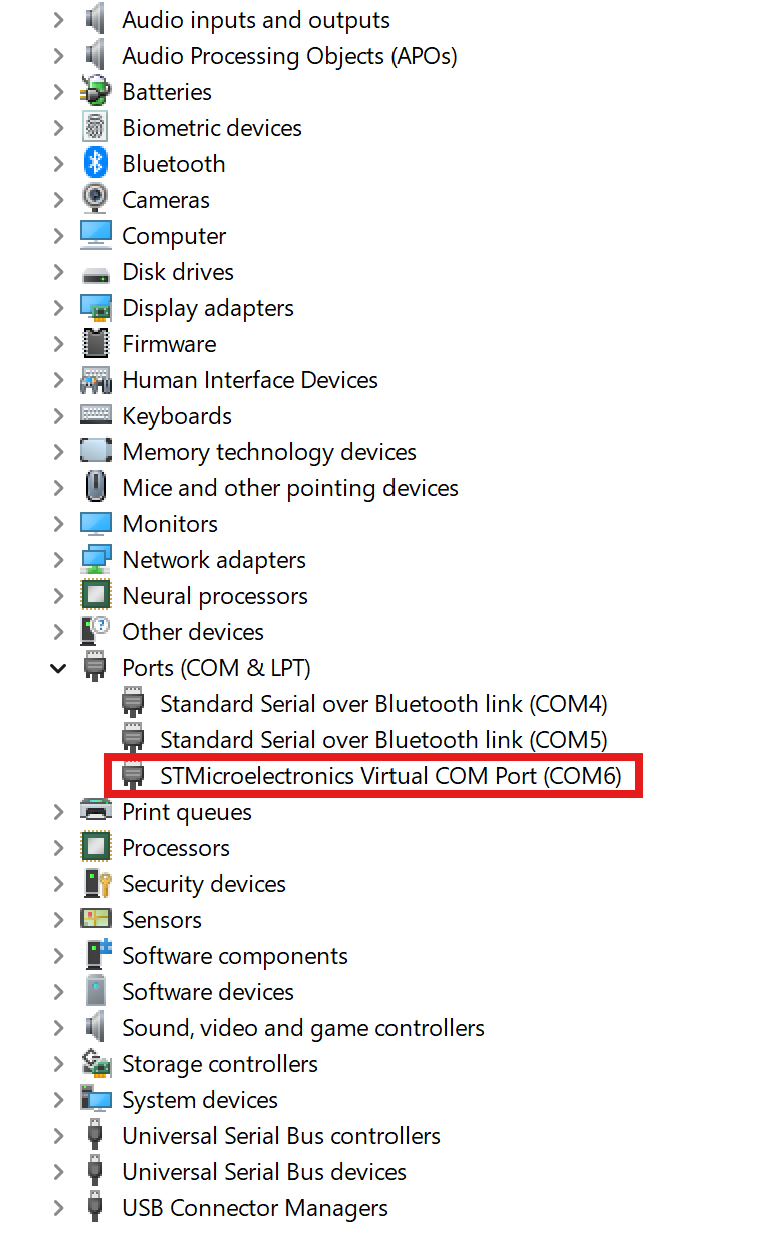Expand the Network adapters category
The height and width of the screenshot is (1244, 782).
[58, 560]
